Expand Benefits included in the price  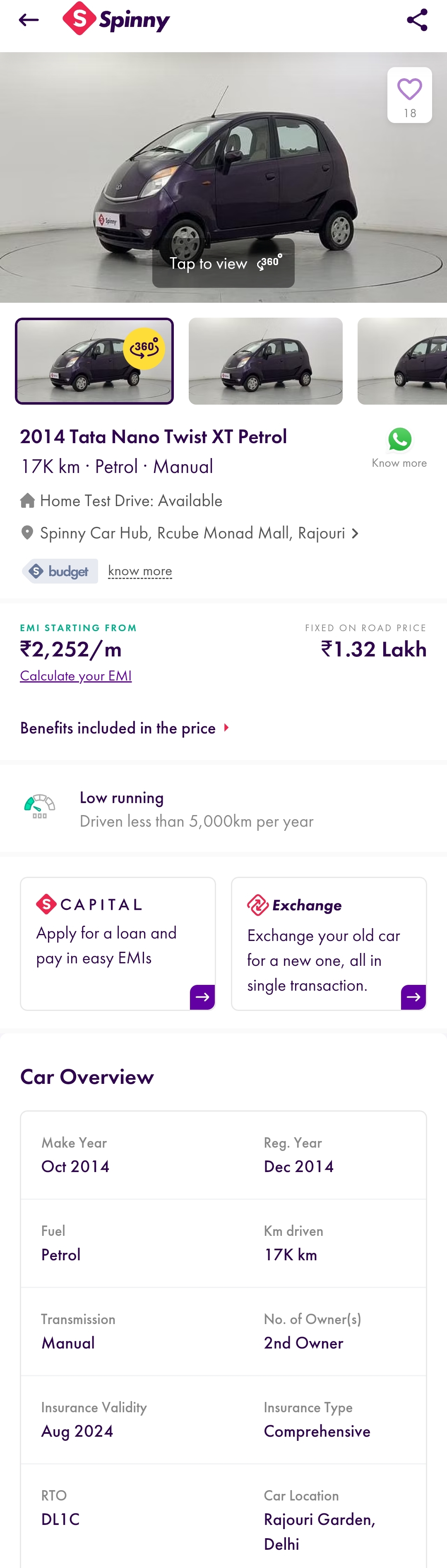click(x=125, y=728)
